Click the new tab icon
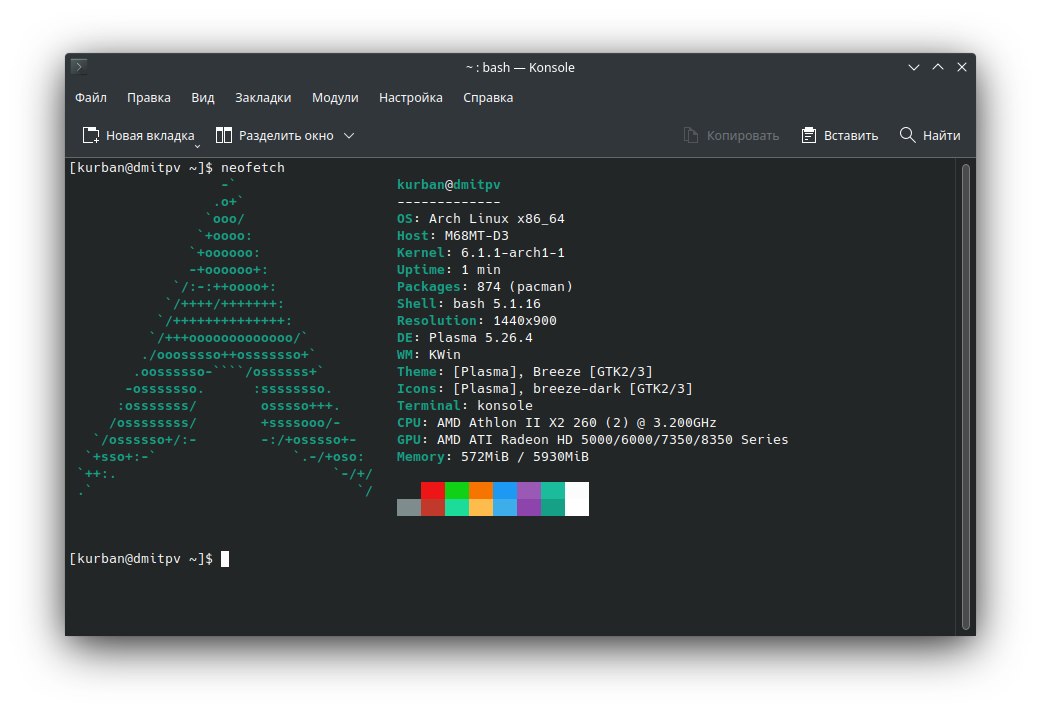The image size is (1041, 713). point(90,135)
